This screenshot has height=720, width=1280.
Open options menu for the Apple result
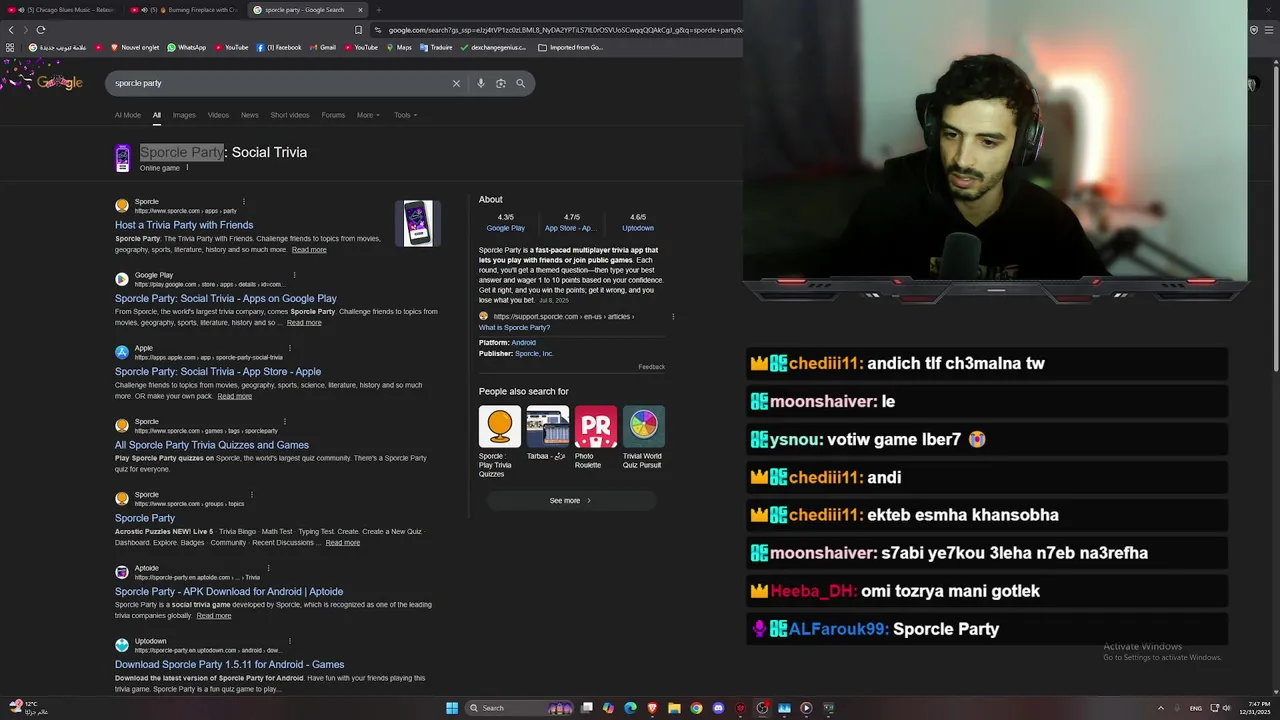pyautogui.click(x=290, y=348)
